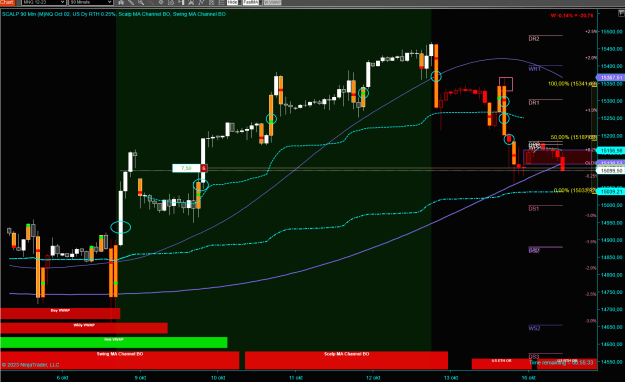
Task: Select the 7,50 order label on chart
Action: [x=186, y=168]
